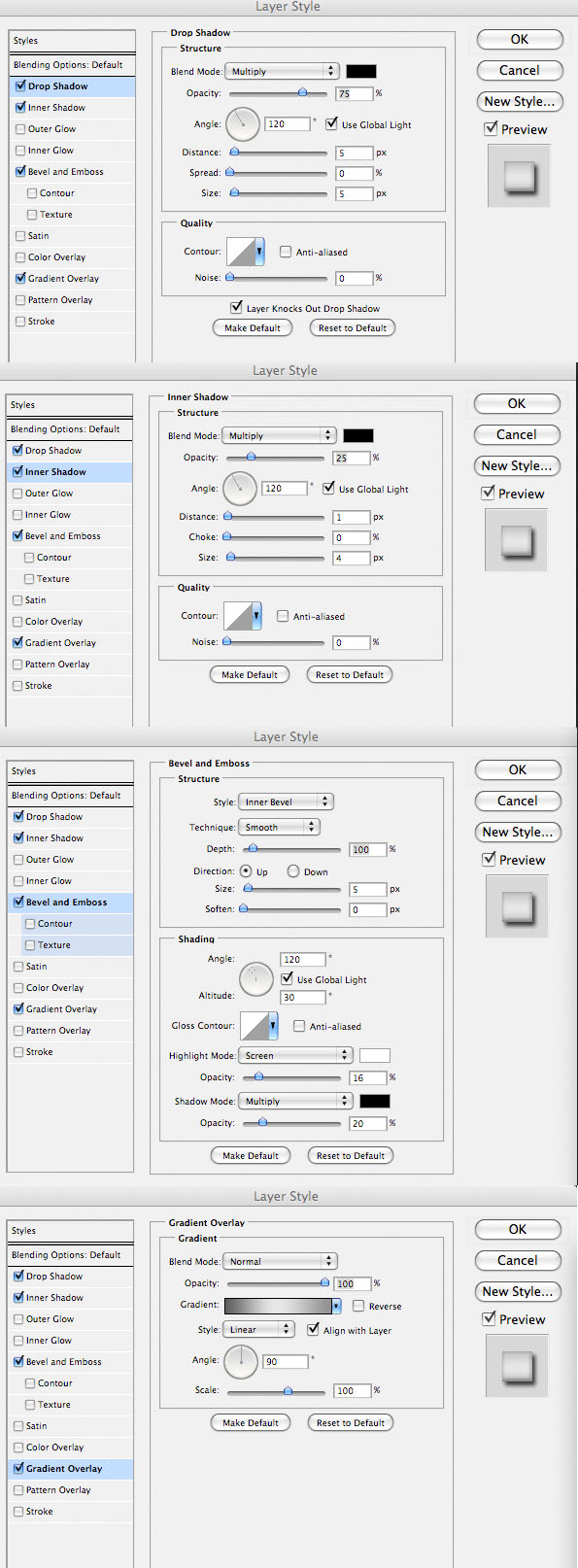Click the Scale slider in Gradient Overlay
The width and height of the screenshot is (578, 1568).
277,1390
